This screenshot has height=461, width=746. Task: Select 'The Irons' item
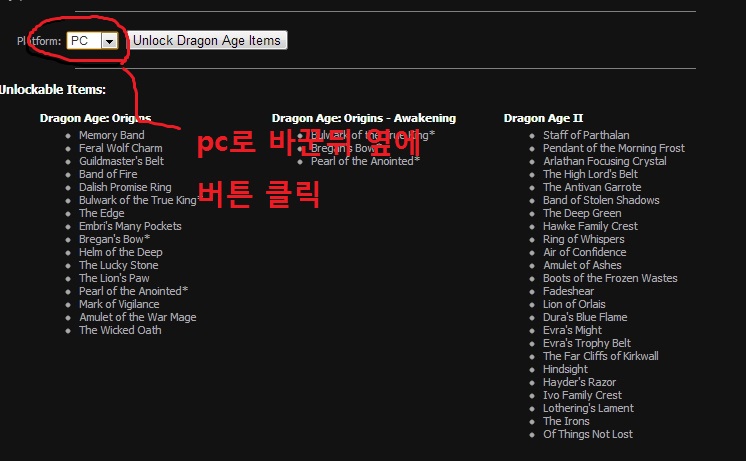(x=566, y=421)
